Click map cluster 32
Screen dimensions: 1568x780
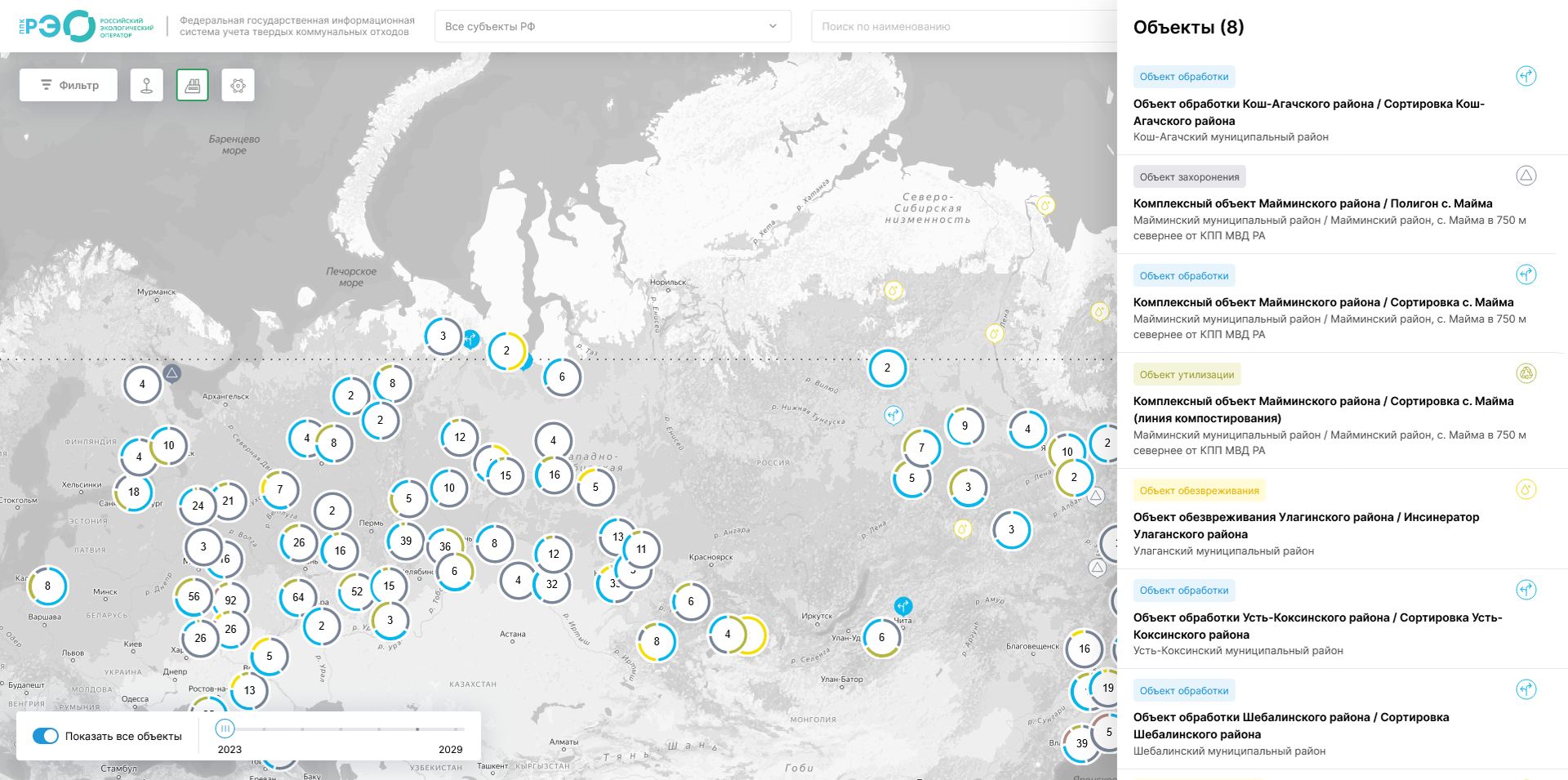click(x=552, y=584)
